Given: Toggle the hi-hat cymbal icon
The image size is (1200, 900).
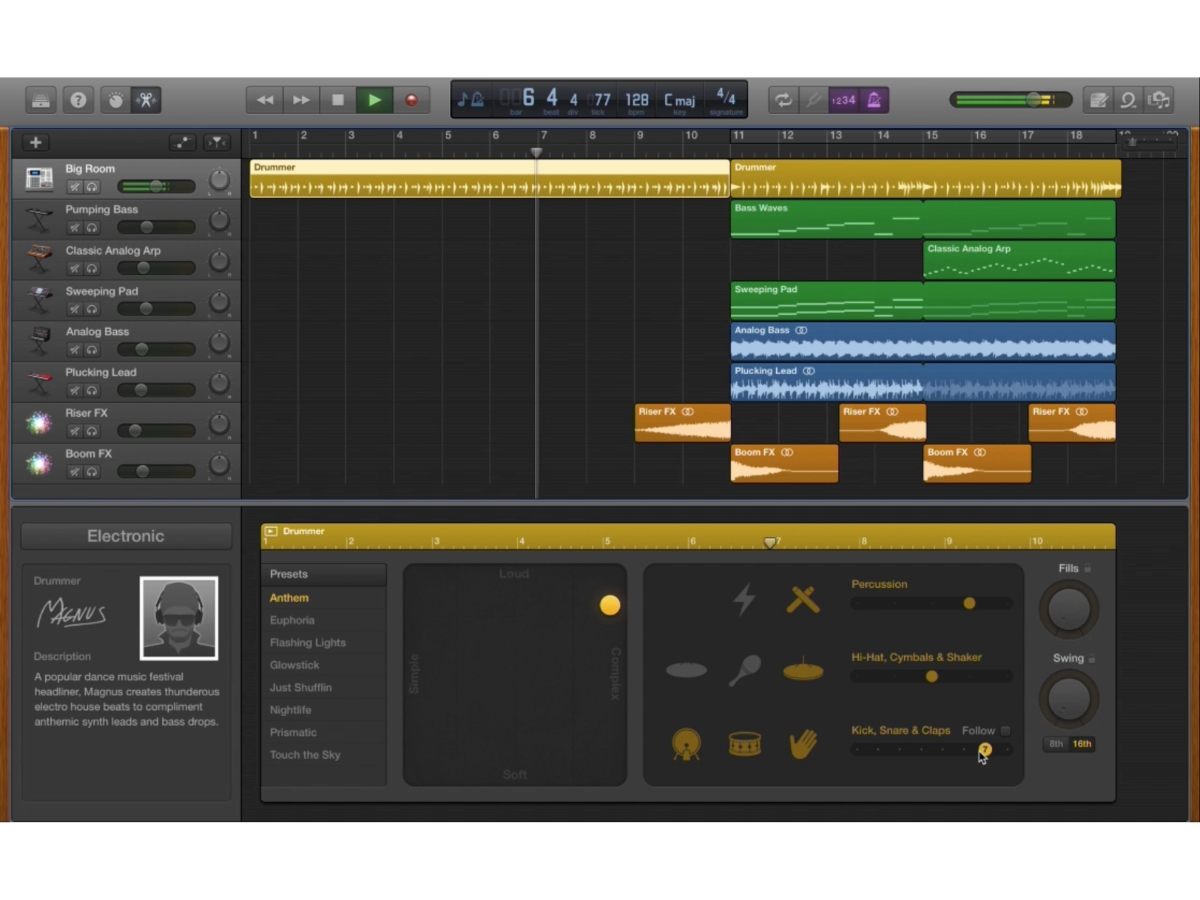Looking at the screenshot, I should [803, 669].
